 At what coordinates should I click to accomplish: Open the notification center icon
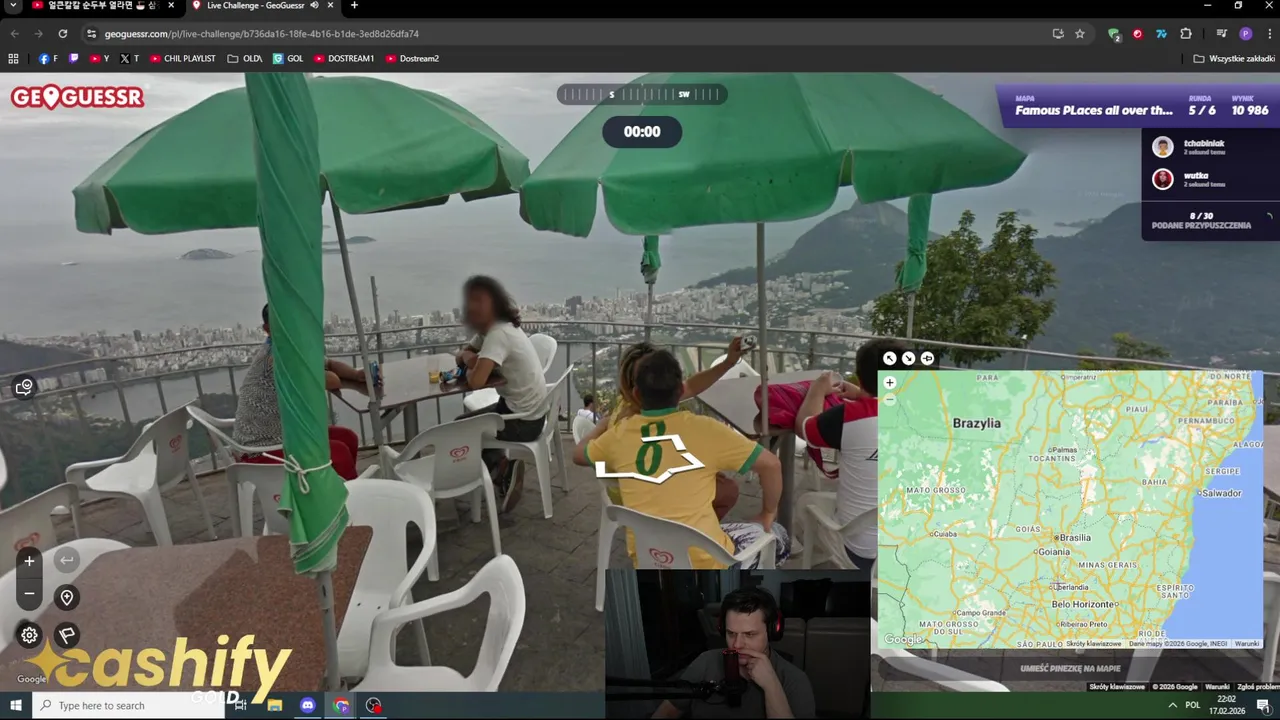1263,706
